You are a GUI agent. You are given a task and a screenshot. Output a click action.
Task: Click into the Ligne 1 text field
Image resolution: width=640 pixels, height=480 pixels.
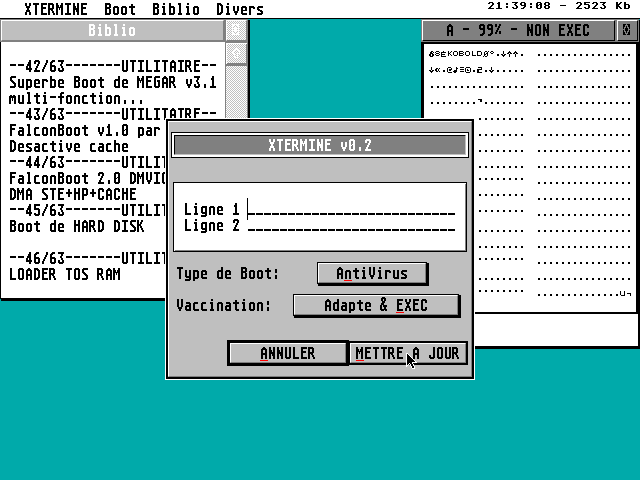coord(352,209)
